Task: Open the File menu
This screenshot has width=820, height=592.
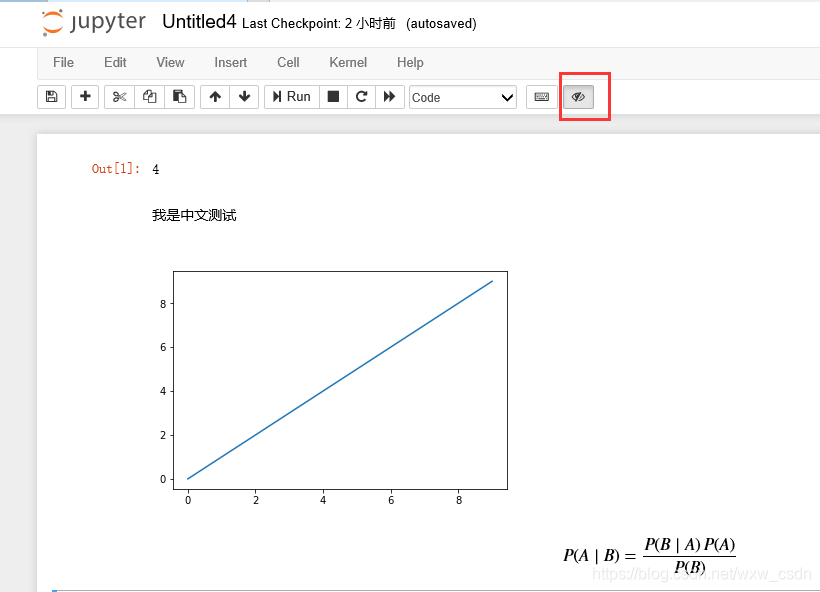Action: 63,62
